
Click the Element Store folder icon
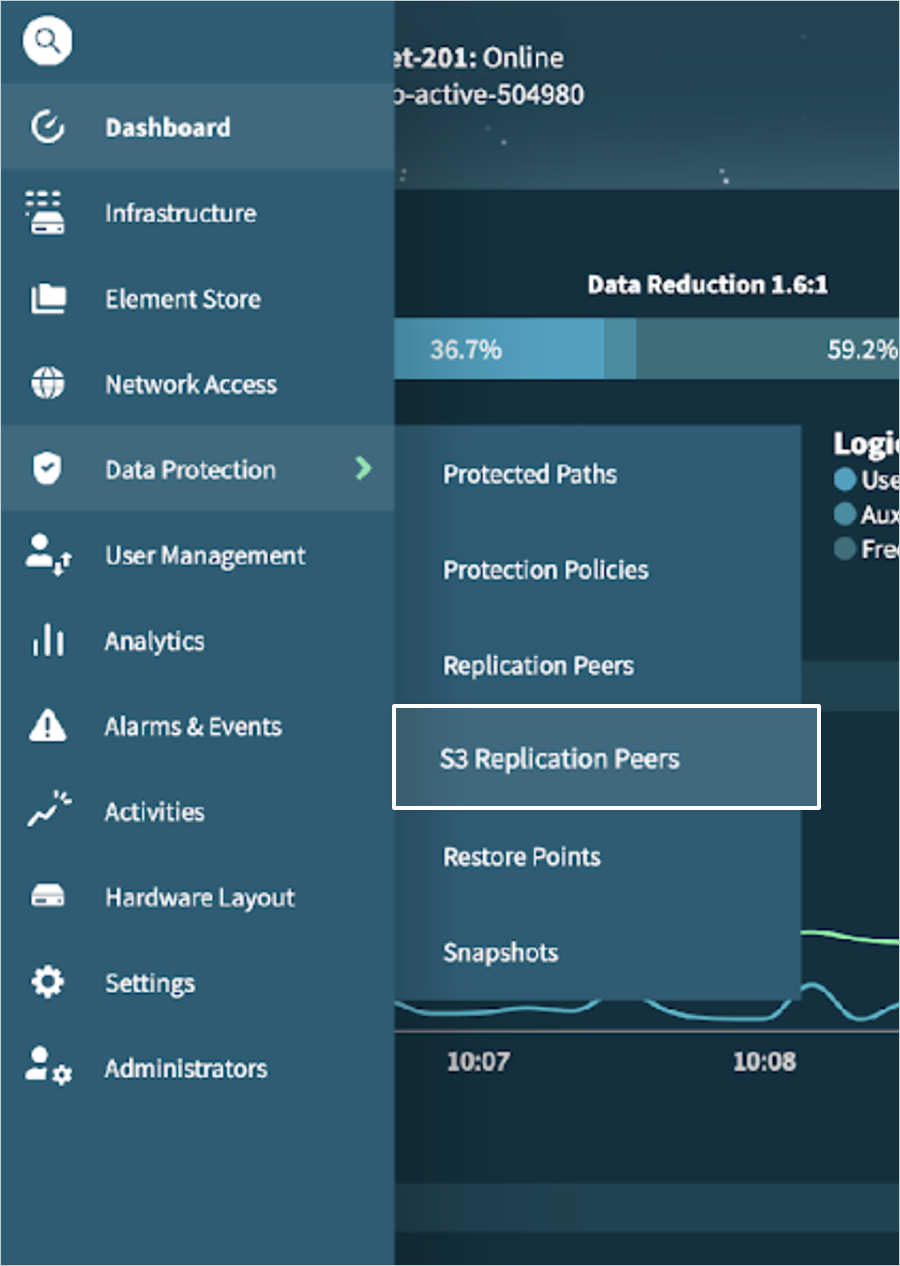[x=48, y=298]
